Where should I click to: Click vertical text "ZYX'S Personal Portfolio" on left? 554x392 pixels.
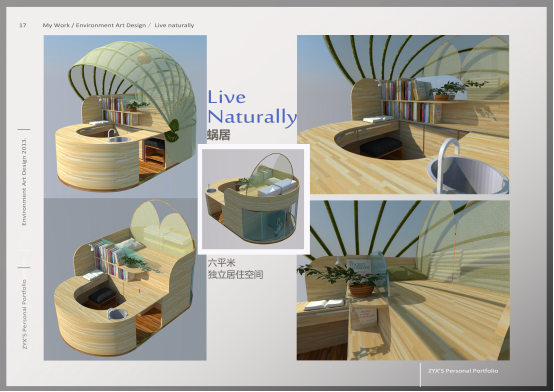[x=24, y=314]
